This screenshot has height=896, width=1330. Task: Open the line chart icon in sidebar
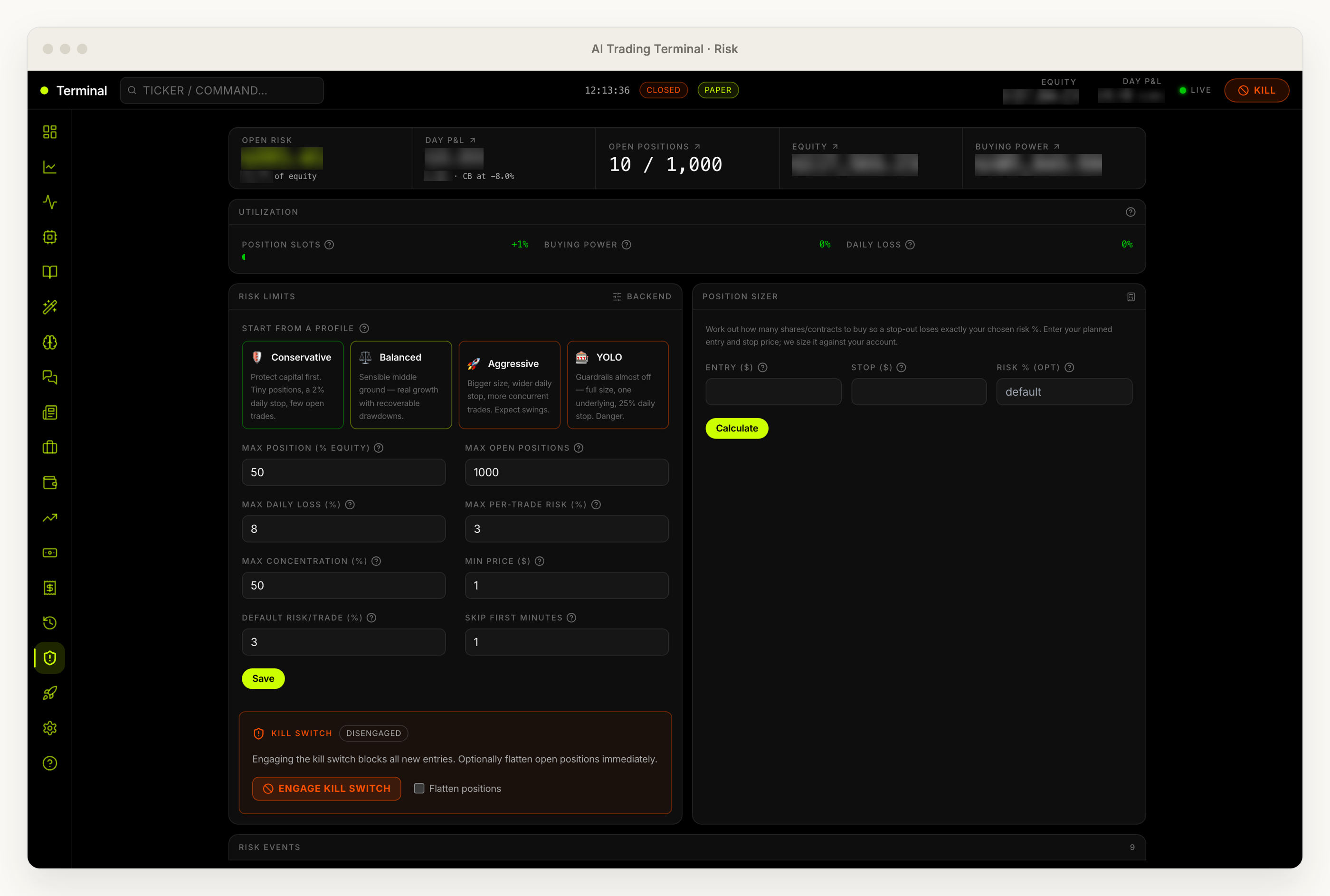(50, 167)
